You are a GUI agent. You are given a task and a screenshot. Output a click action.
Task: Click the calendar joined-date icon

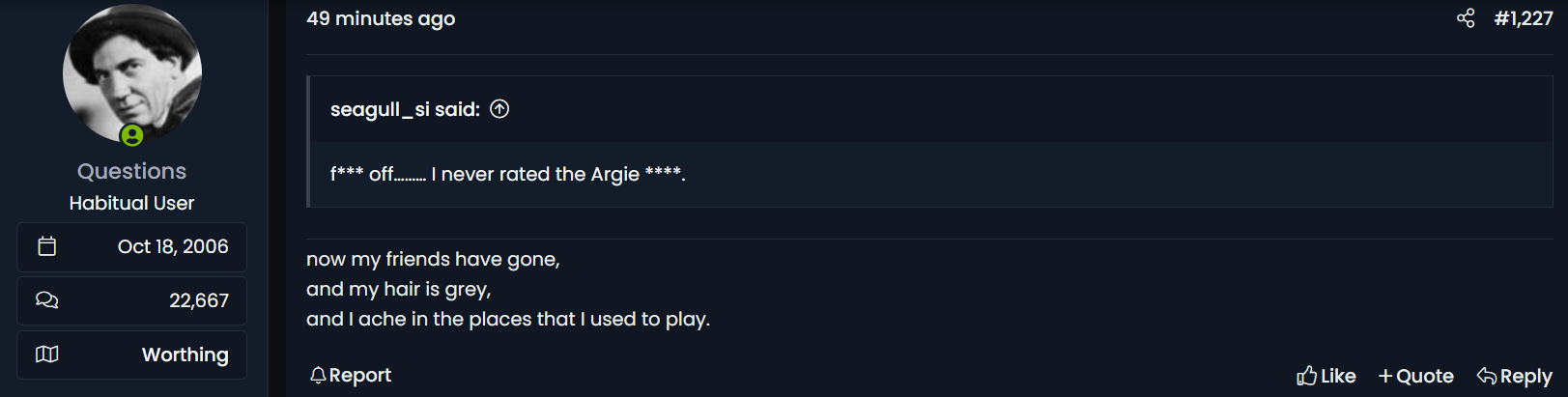pos(46,246)
